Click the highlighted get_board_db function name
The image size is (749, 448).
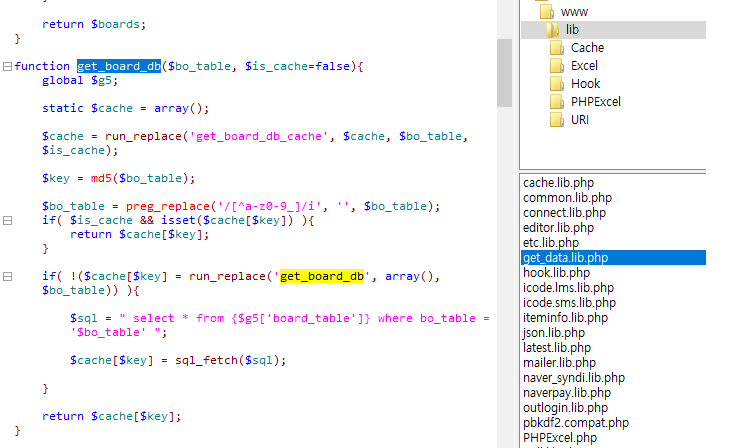coord(119,66)
